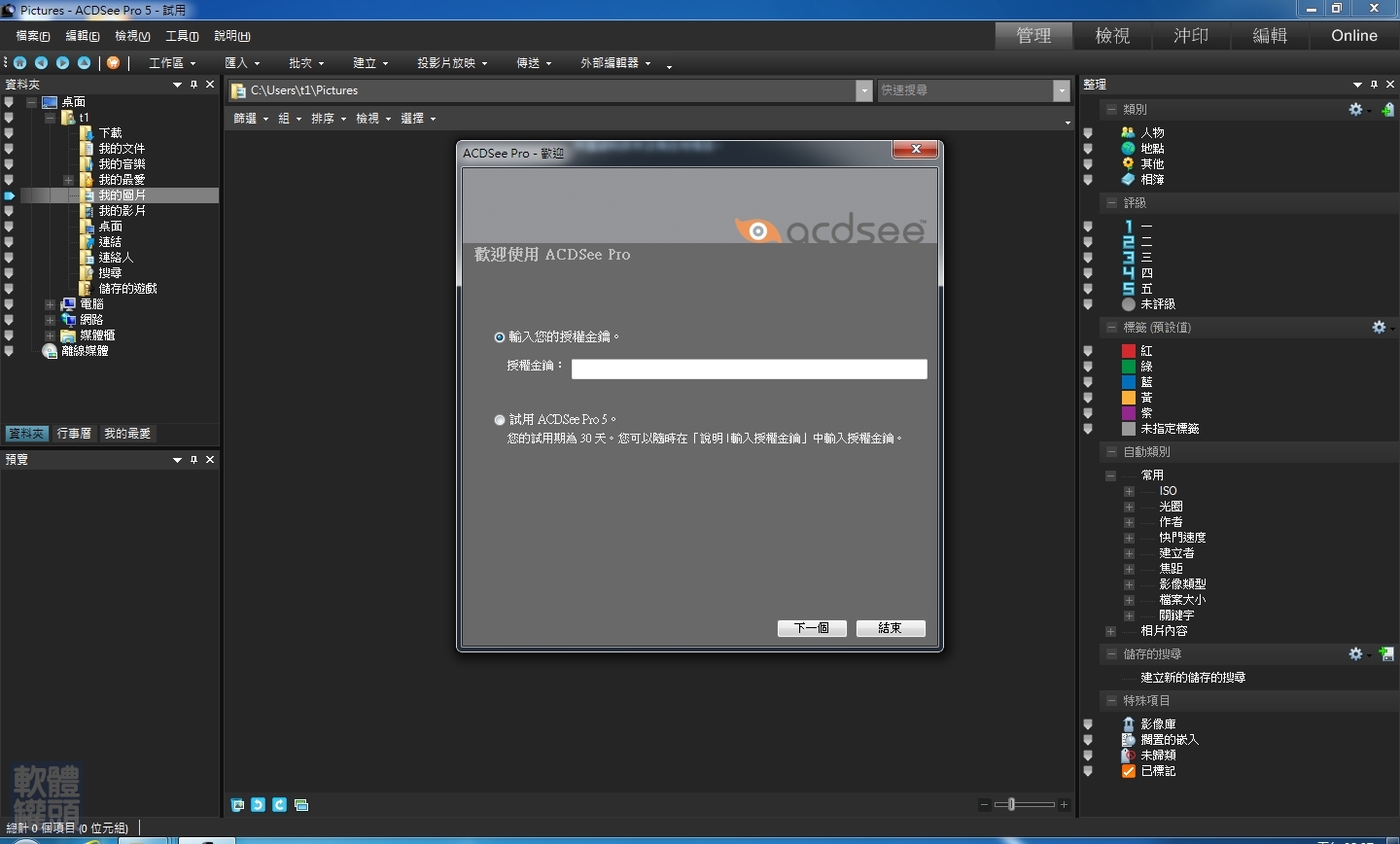Expand the 網路 tree node
Viewport: 1400px width, 844px height.
pos(50,320)
